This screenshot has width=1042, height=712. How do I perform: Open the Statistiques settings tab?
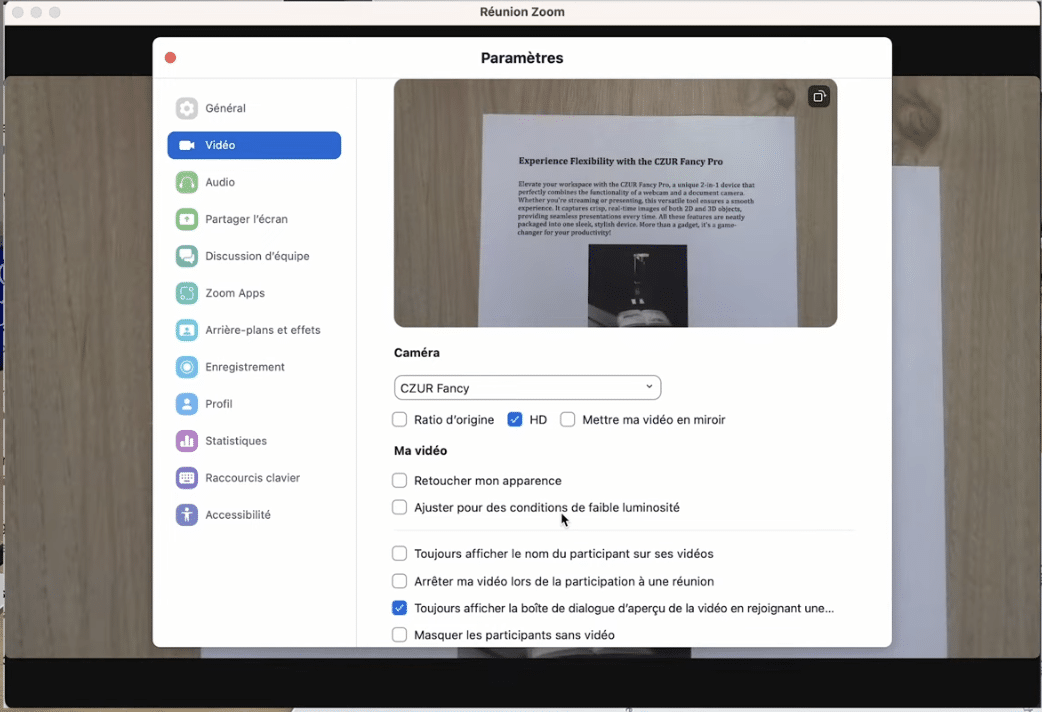click(235, 441)
